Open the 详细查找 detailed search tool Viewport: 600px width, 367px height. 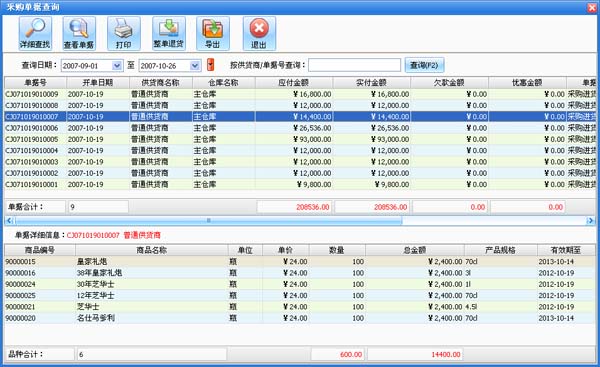pyautogui.click(x=35, y=33)
